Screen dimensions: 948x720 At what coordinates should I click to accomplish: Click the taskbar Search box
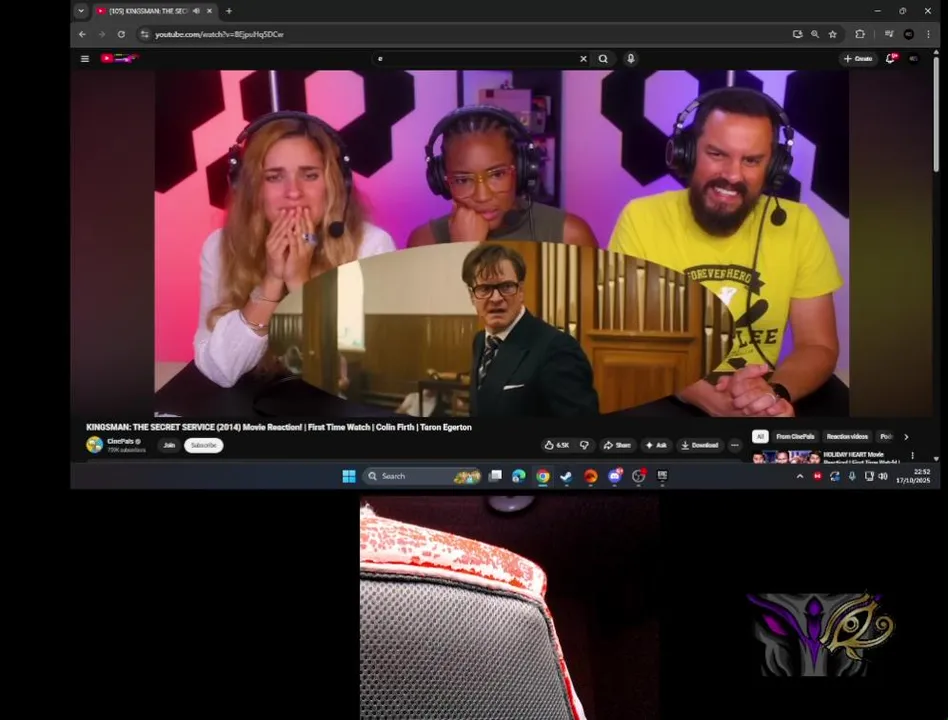(x=422, y=476)
